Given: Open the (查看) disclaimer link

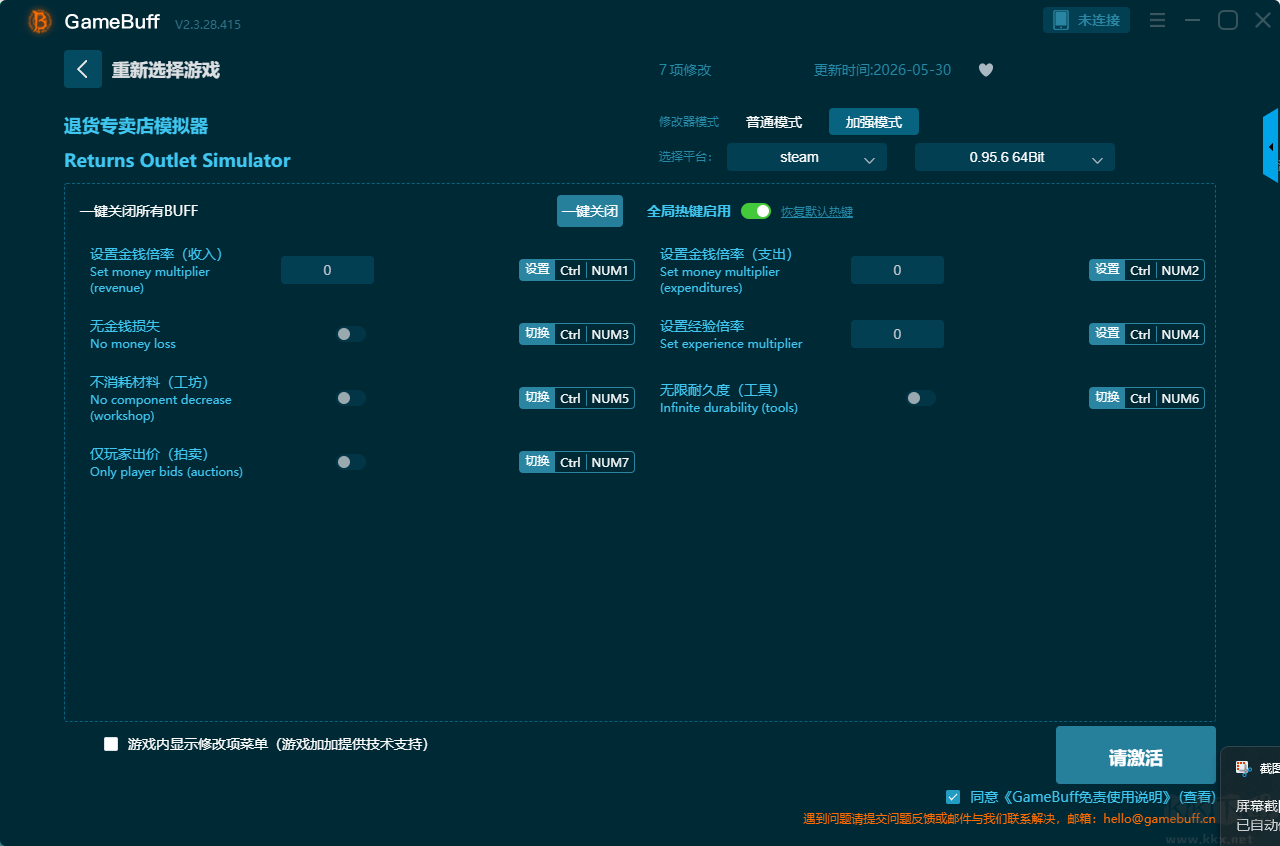Looking at the screenshot, I should coord(1197,797).
